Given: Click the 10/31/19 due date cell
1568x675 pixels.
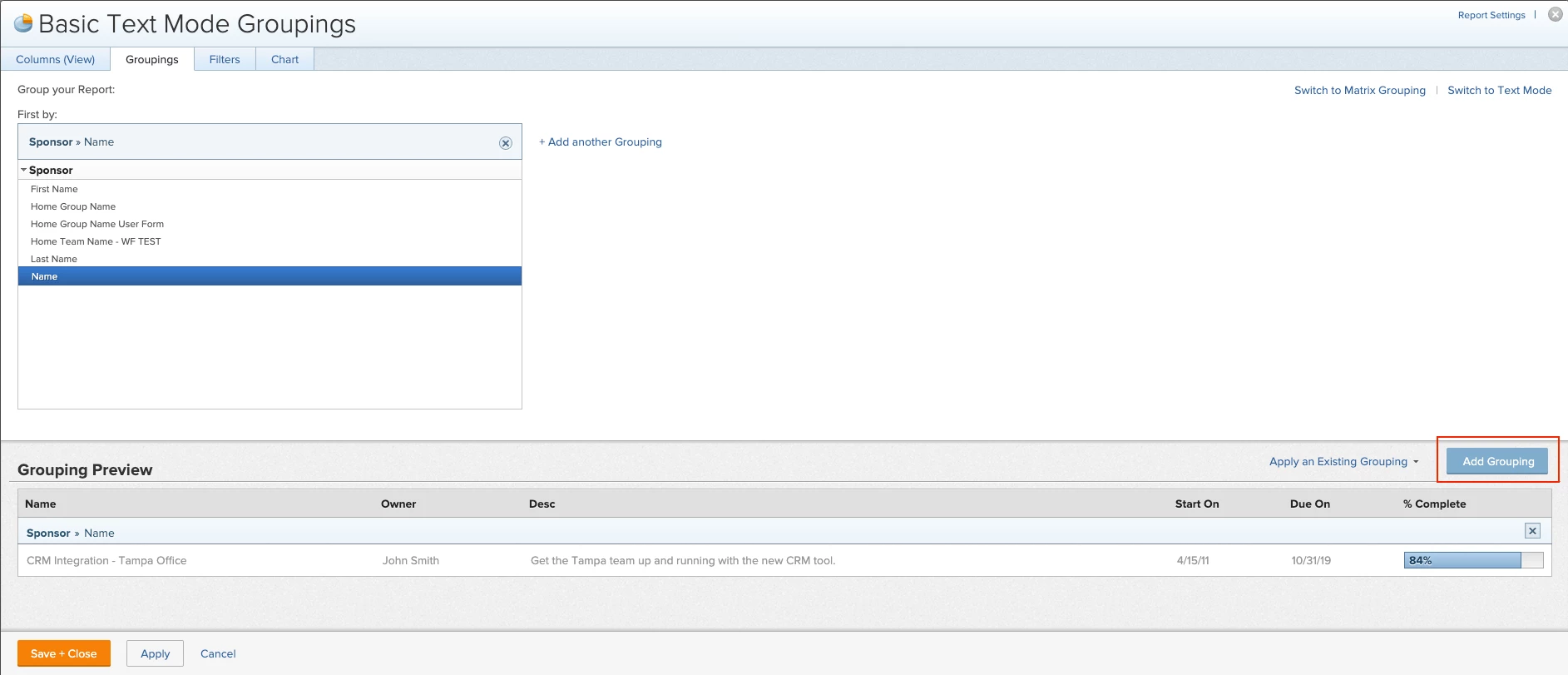Looking at the screenshot, I should [x=1311, y=560].
